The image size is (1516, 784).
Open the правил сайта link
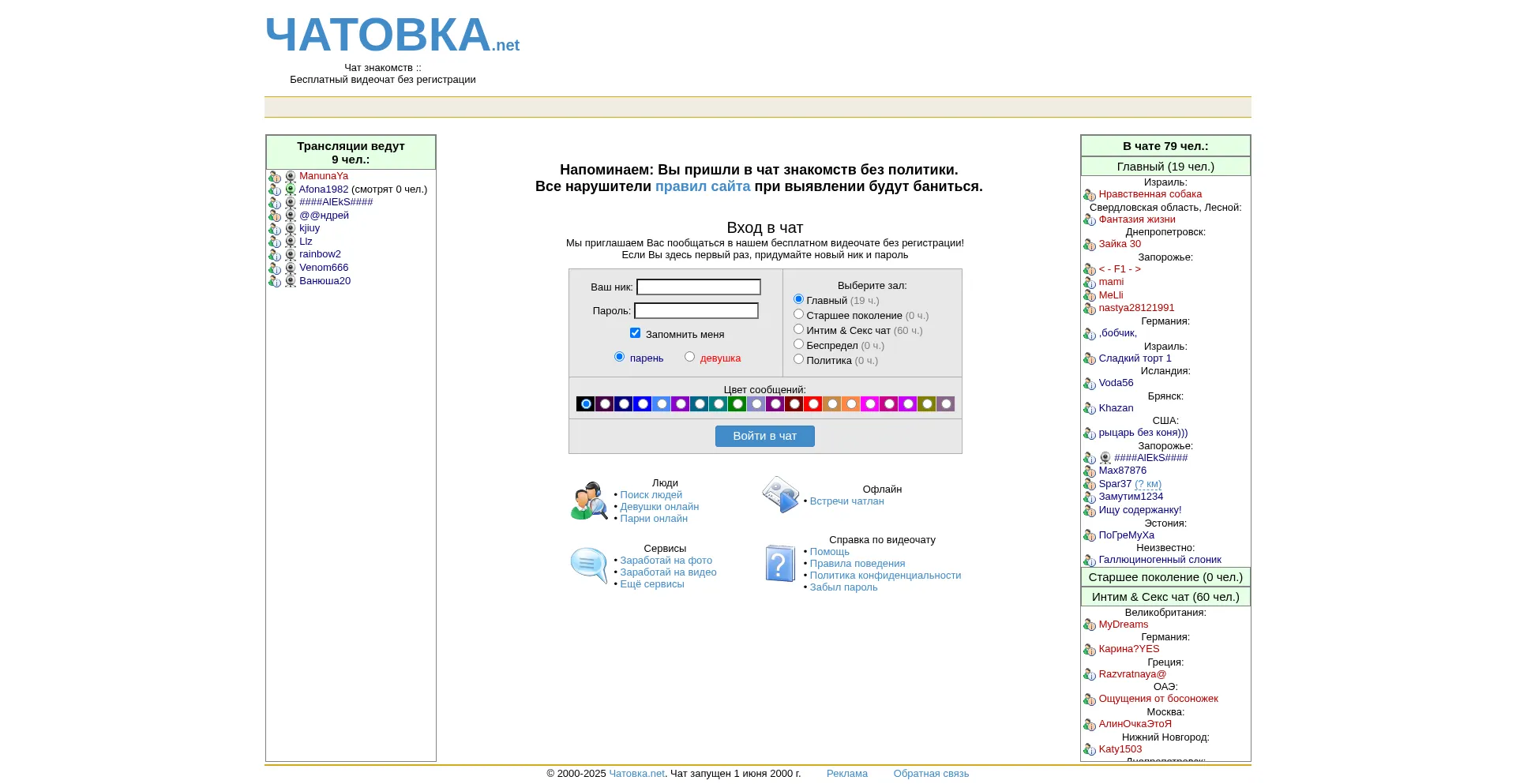point(703,186)
